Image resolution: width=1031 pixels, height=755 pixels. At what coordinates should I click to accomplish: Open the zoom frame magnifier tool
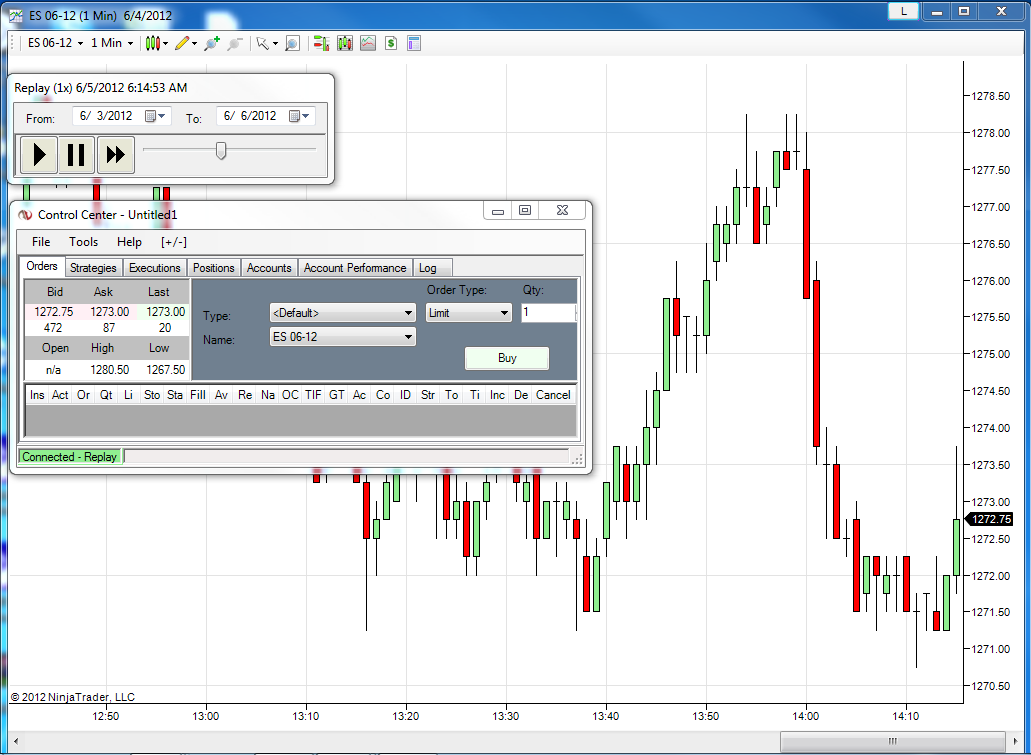[293, 43]
